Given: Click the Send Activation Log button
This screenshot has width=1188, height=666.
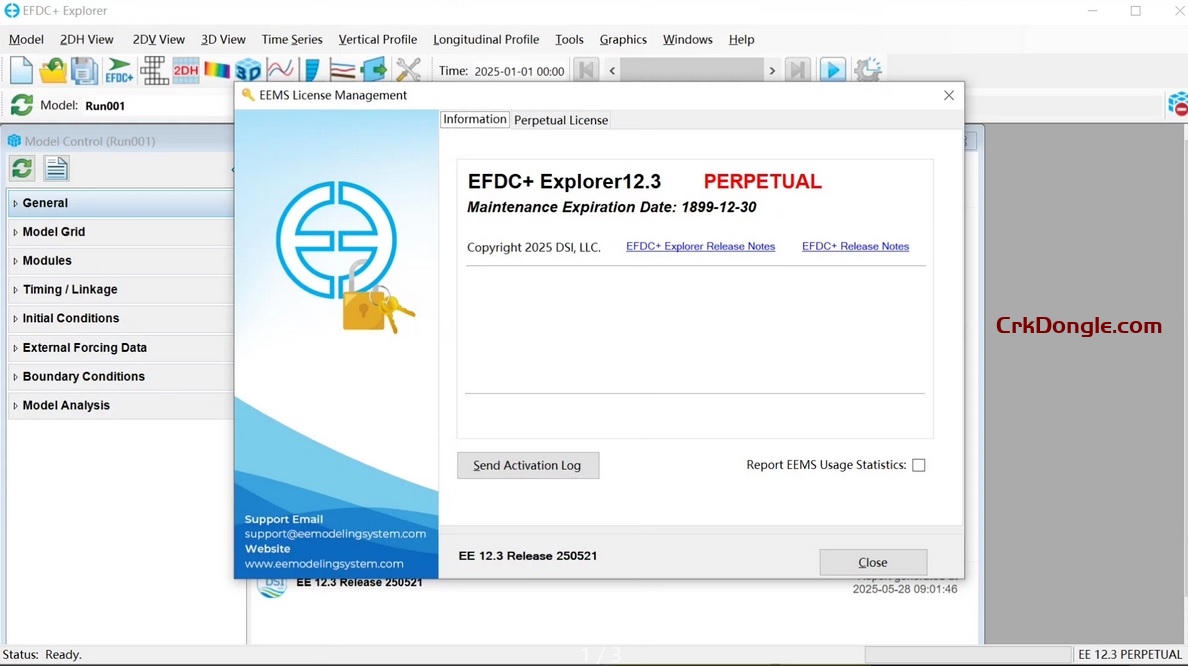Looking at the screenshot, I should 528,465.
